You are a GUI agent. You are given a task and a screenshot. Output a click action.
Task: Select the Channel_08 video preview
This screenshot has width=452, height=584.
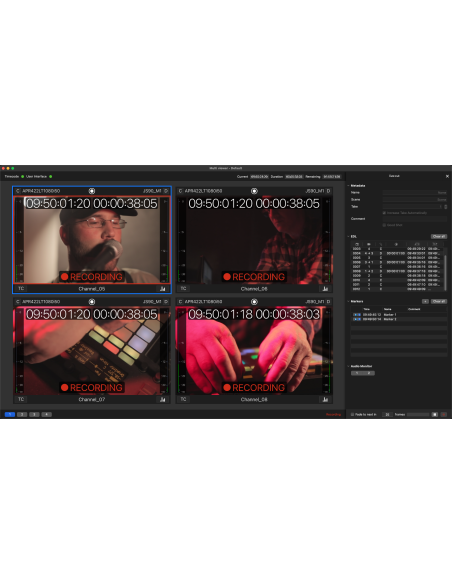(x=254, y=350)
